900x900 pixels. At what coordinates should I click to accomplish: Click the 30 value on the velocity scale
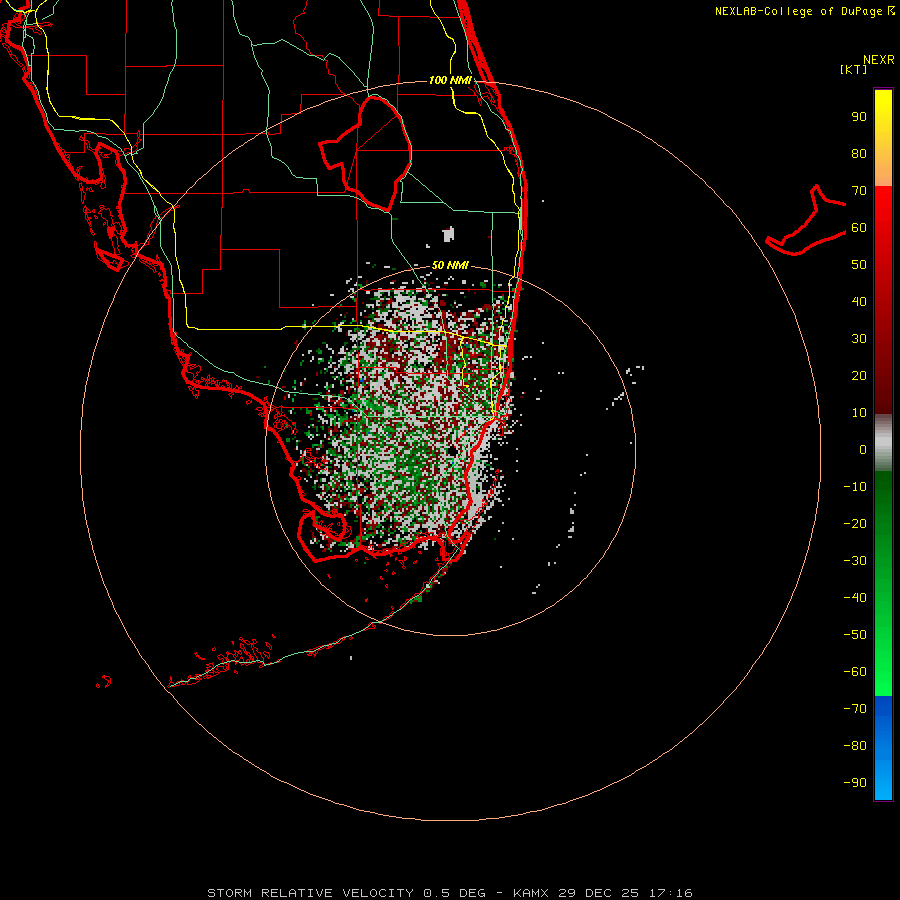pyautogui.click(x=859, y=339)
